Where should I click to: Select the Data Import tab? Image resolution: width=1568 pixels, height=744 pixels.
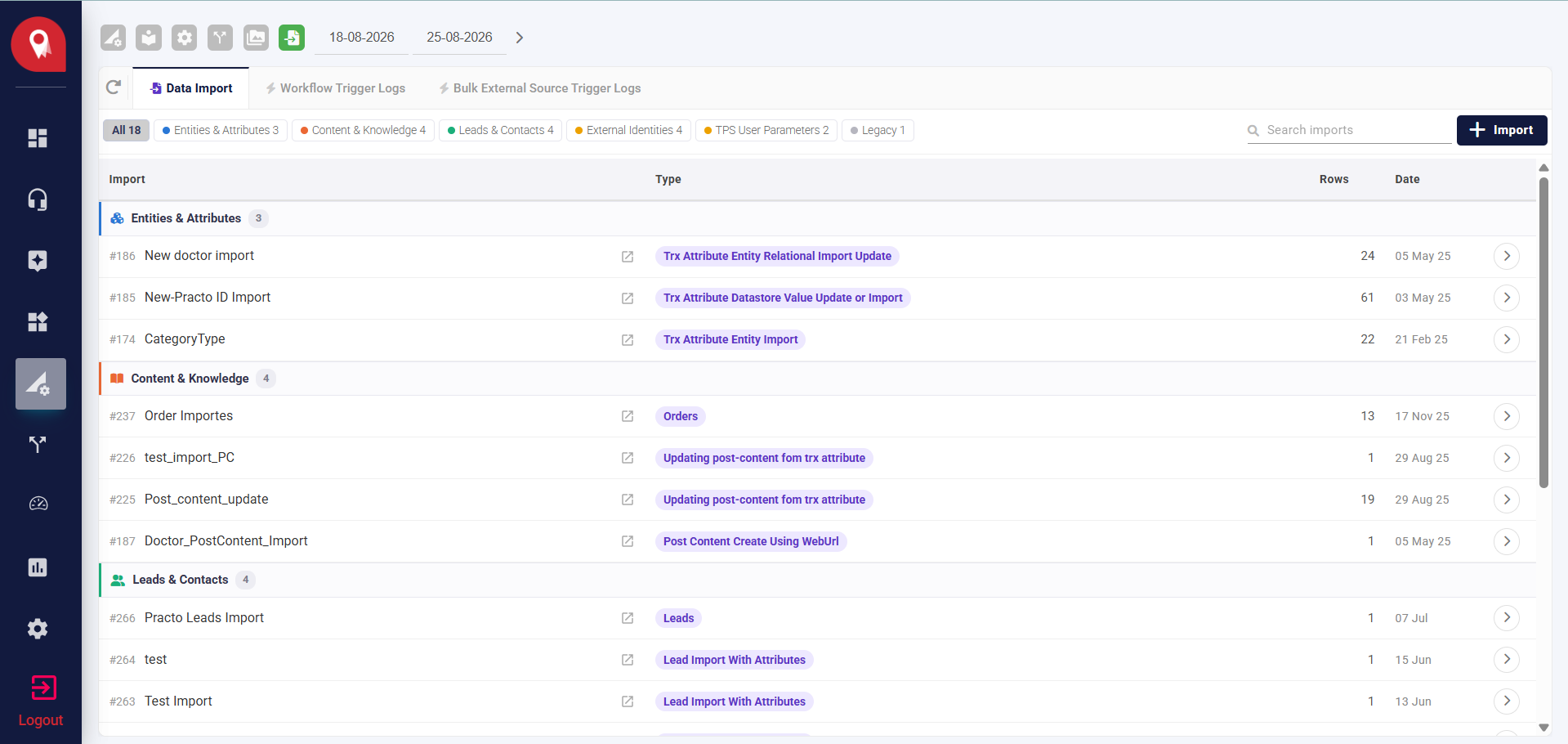pyautogui.click(x=191, y=88)
